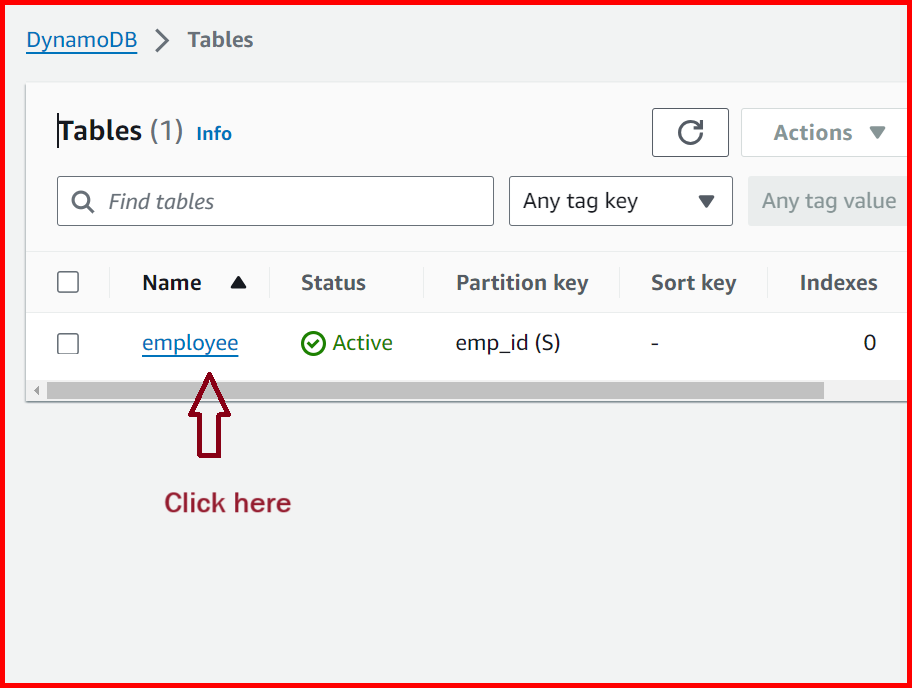View Info about tables
Image resolution: width=912 pixels, height=688 pixels.
click(214, 133)
